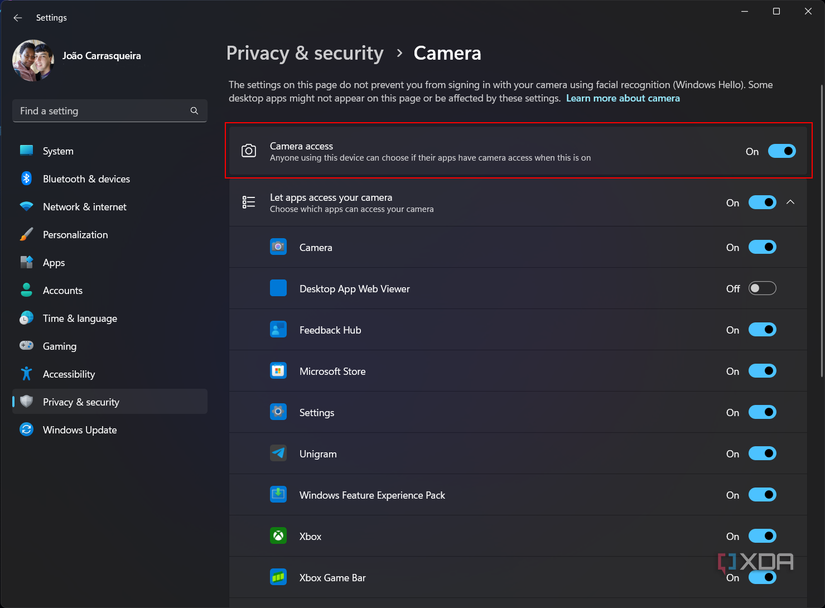Click the Bluetooth & devices icon
Image resolution: width=825 pixels, height=608 pixels.
click(26, 179)
